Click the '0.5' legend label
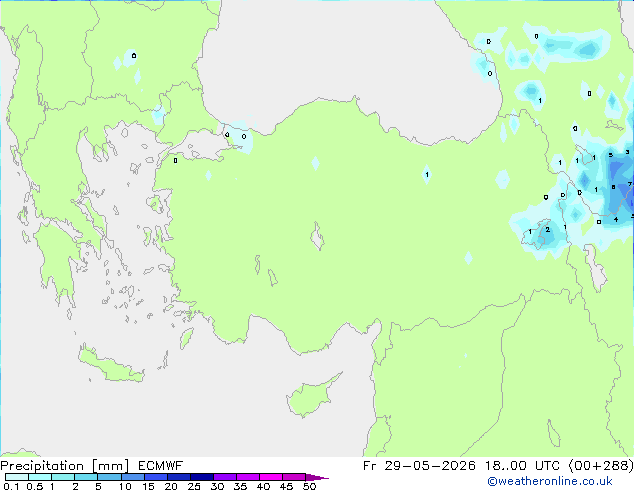634x490 pixels. (34, 486)
